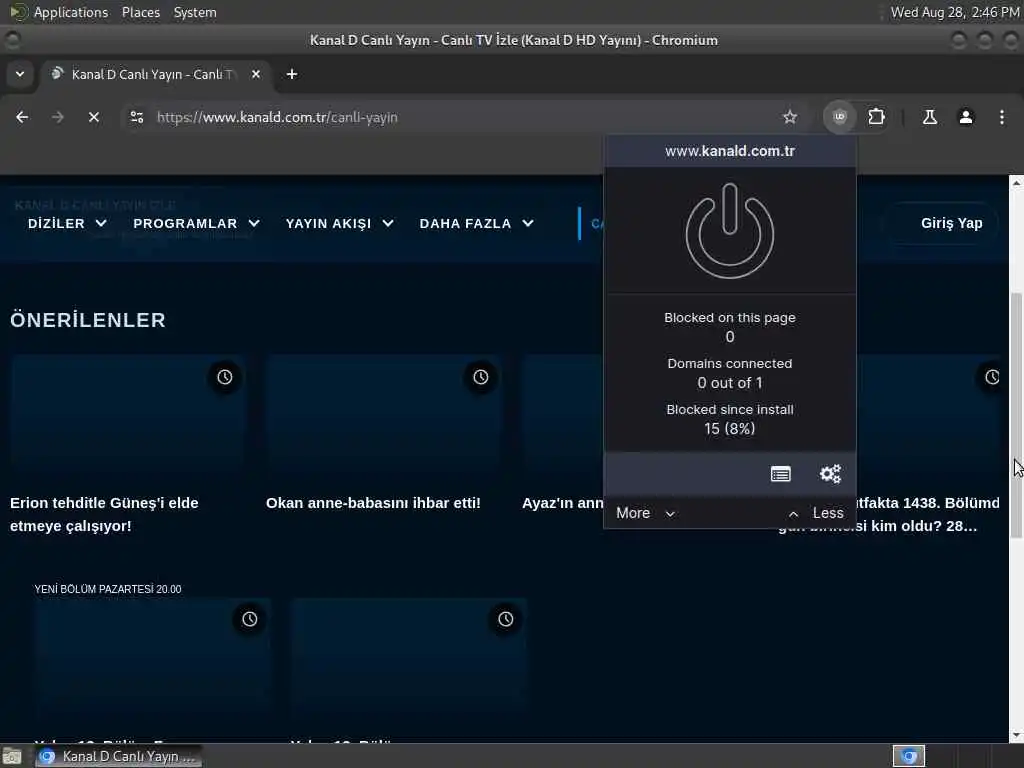Open the Extensions puzzle icon
1024x768 pixels.
(876, 117)
